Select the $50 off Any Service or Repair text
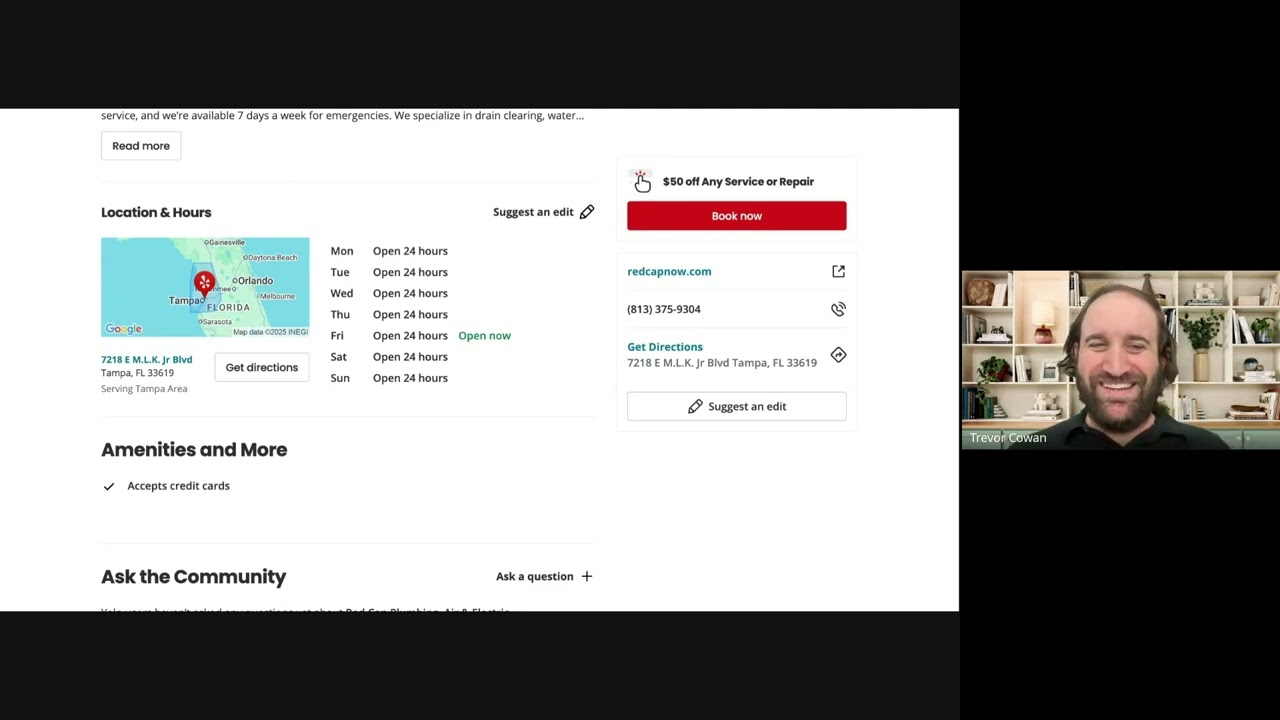This screenshot has height=720, width=1280. pyautogui.click(x=738, y=182)
